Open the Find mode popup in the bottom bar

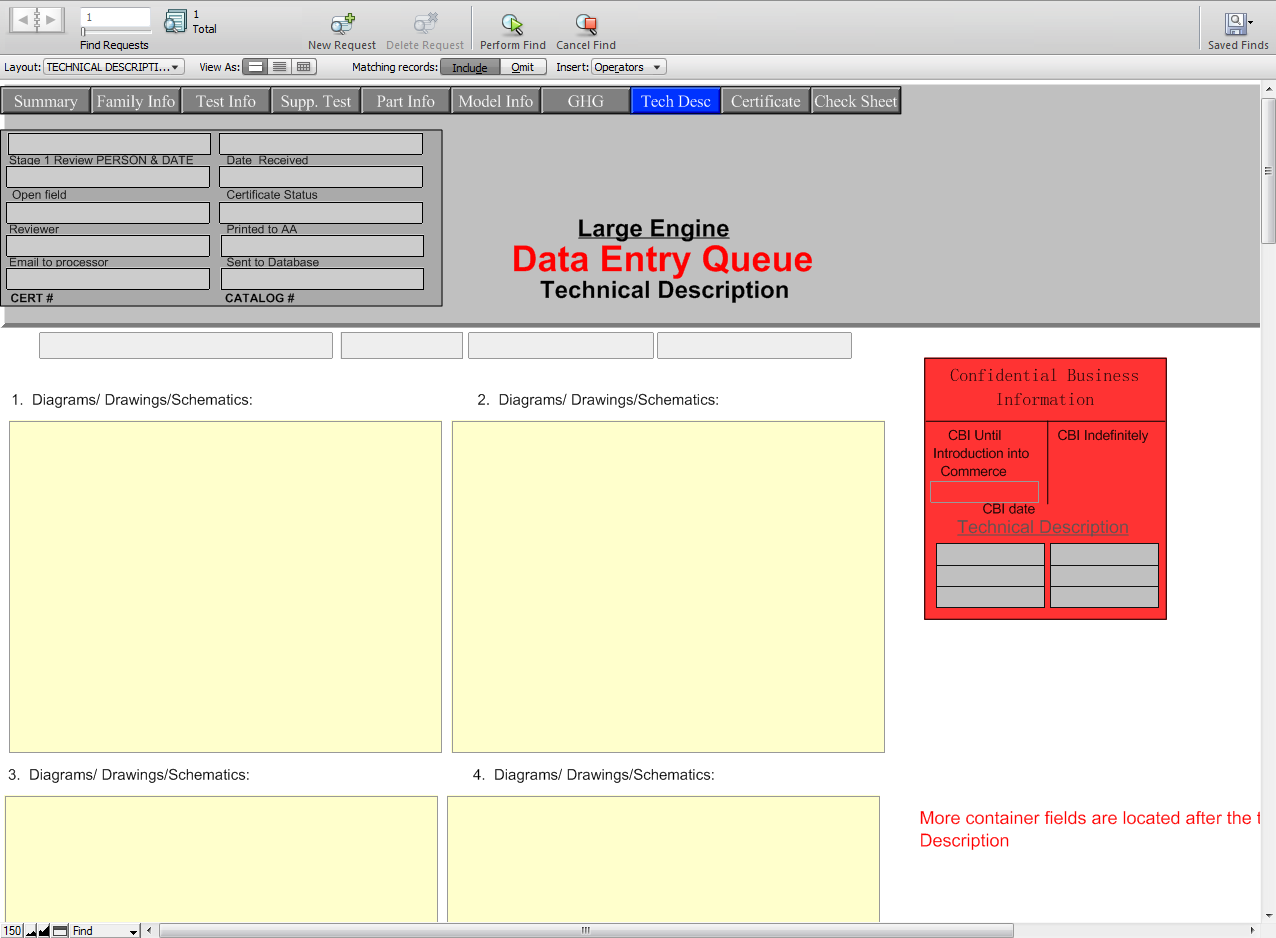point(105,931)
